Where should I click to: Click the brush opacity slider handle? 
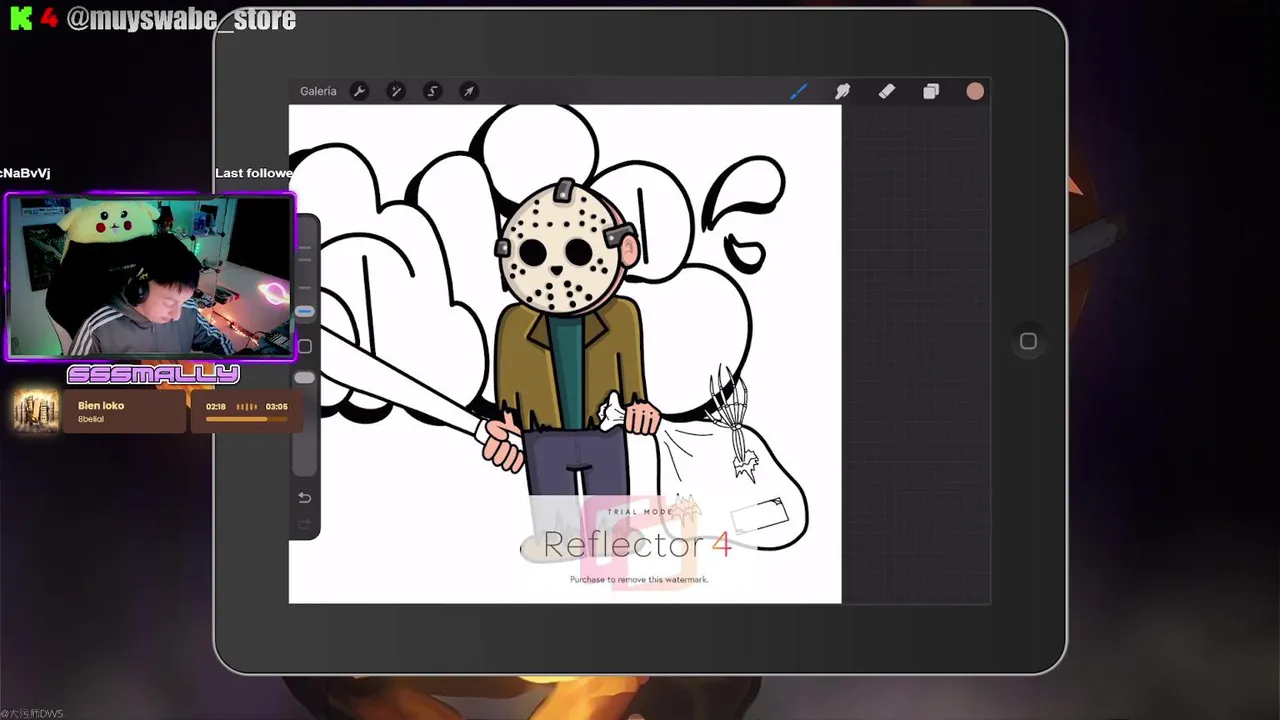(x=305, y=378)
